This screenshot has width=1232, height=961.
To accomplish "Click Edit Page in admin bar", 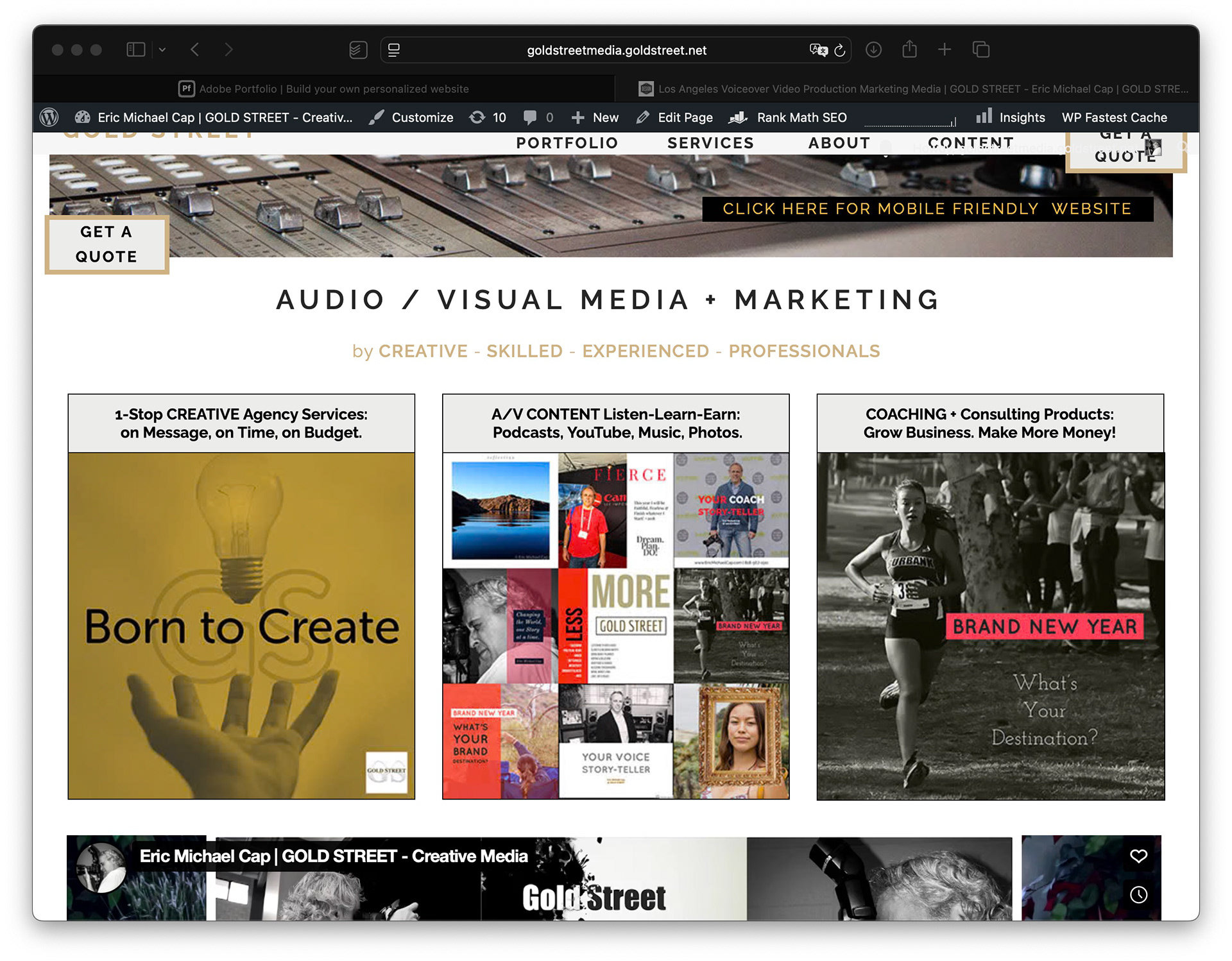I will (675, 117).
